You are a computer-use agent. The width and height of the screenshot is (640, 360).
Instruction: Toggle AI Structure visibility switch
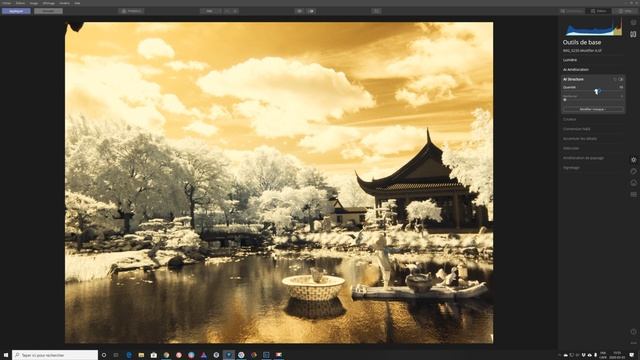[x=621, y=79]
